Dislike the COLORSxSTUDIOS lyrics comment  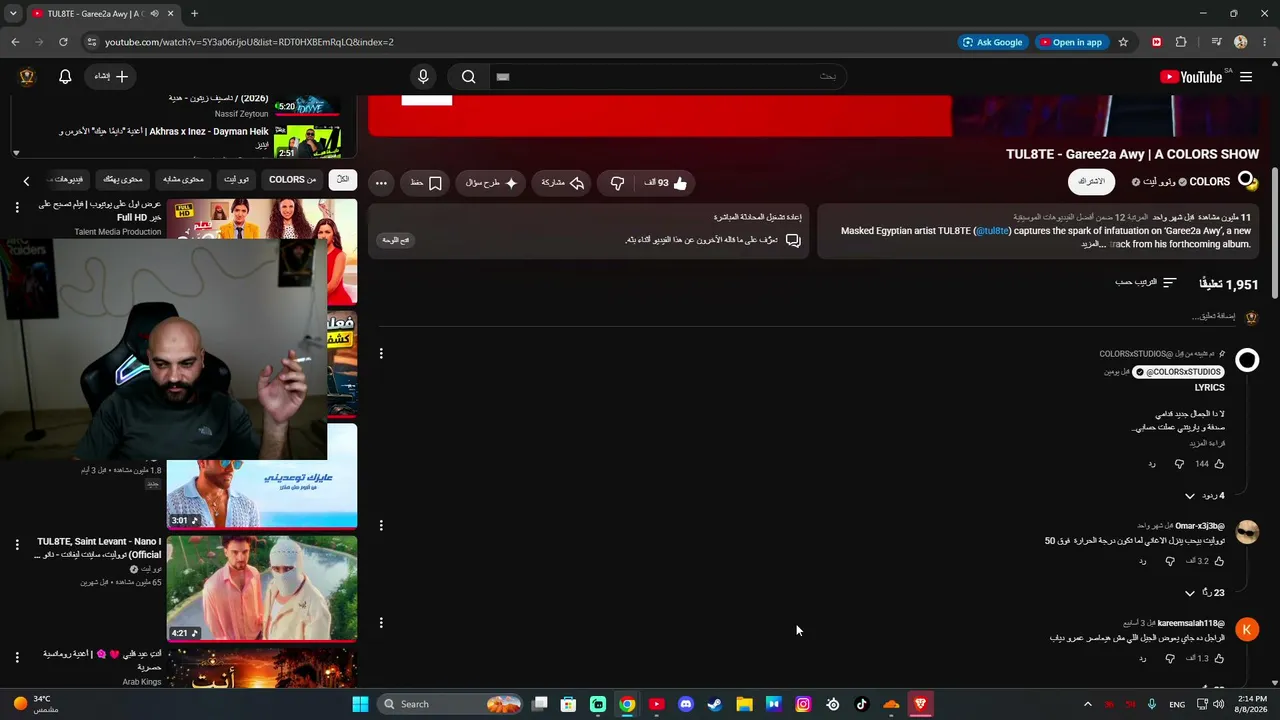point(1179,464)
